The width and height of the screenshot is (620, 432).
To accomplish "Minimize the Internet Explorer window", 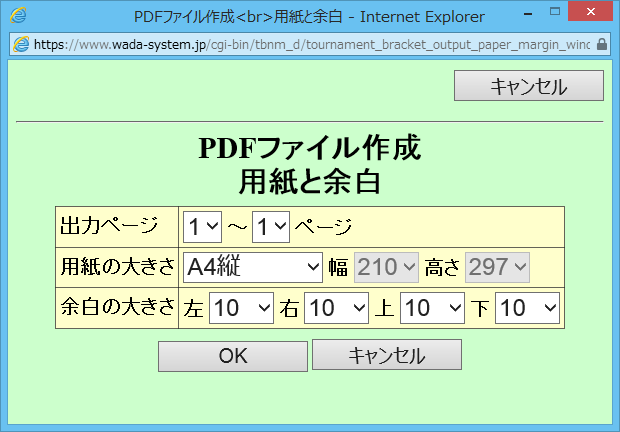I will tap(528, 13).
